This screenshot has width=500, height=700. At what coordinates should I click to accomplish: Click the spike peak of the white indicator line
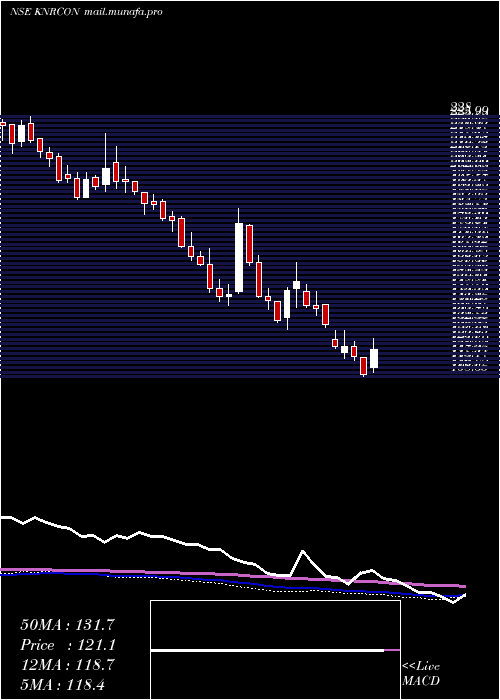(x=303, y=551)
